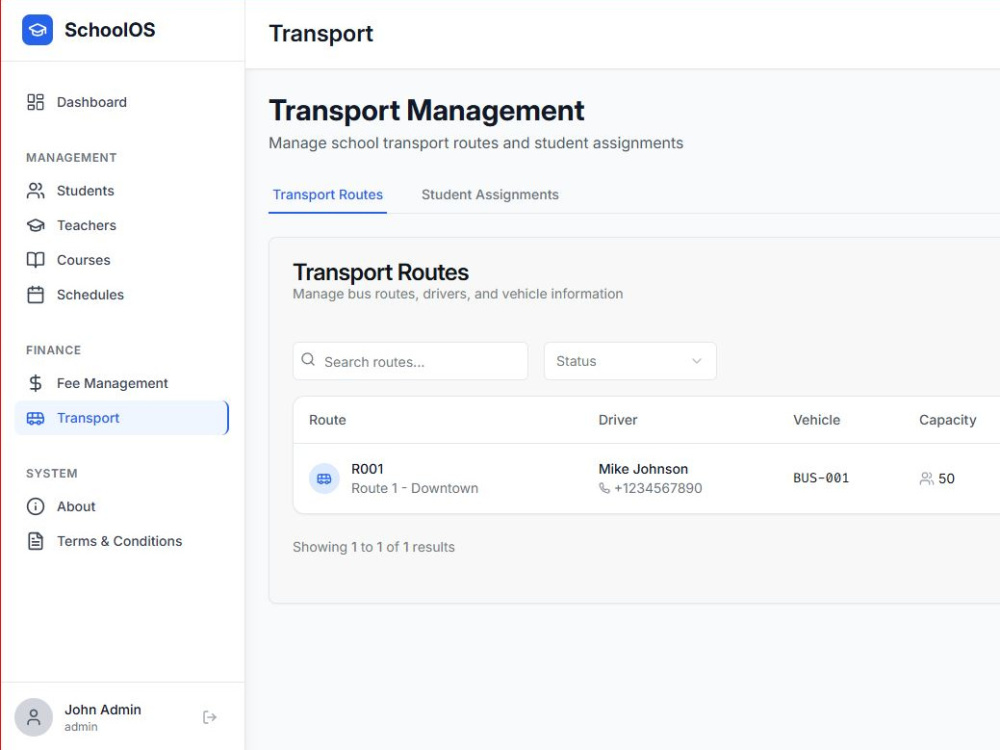Open Dashboard via its grid icon

(36, 102)
